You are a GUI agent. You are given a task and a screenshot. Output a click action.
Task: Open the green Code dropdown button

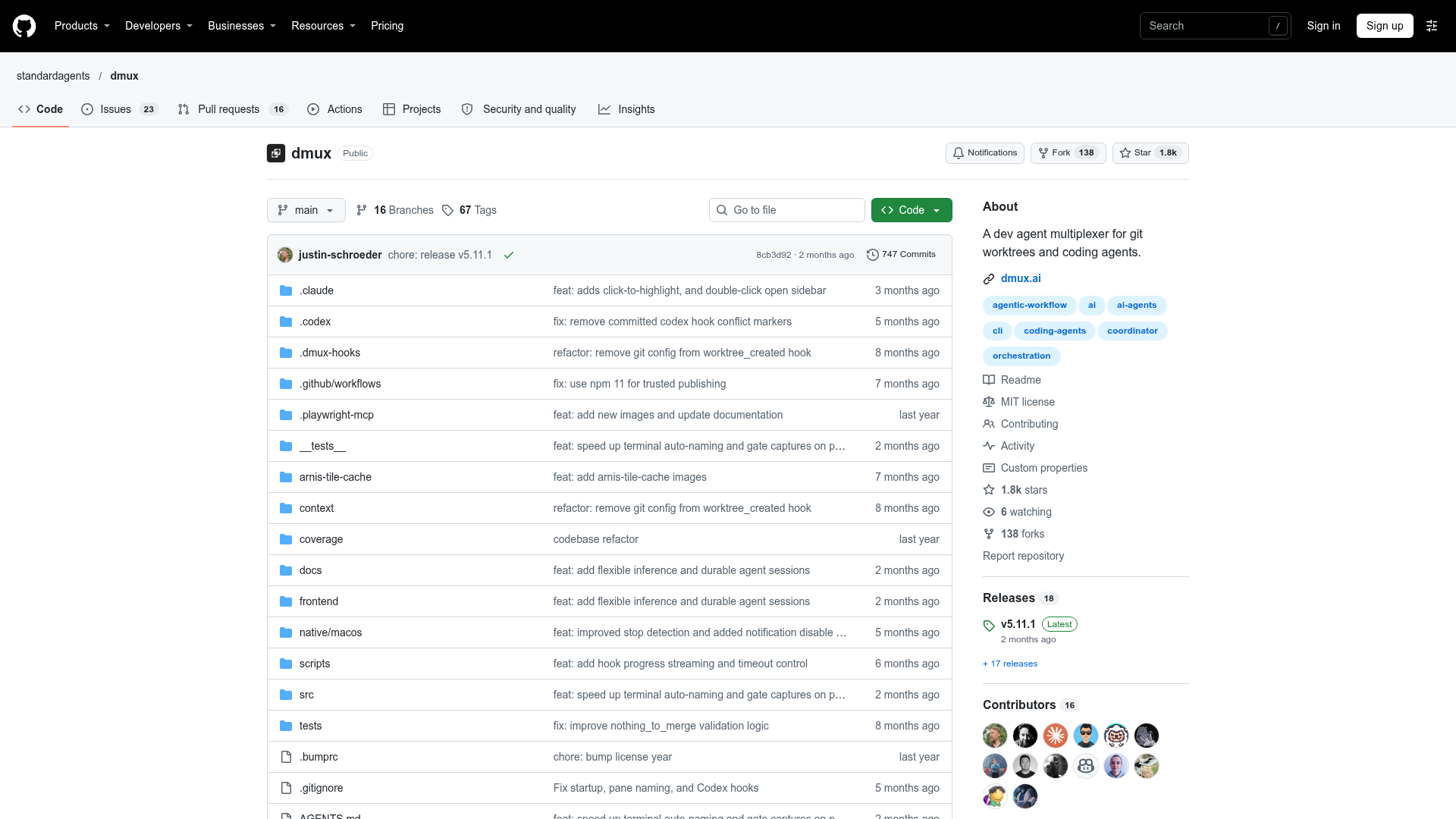point(912,210)
